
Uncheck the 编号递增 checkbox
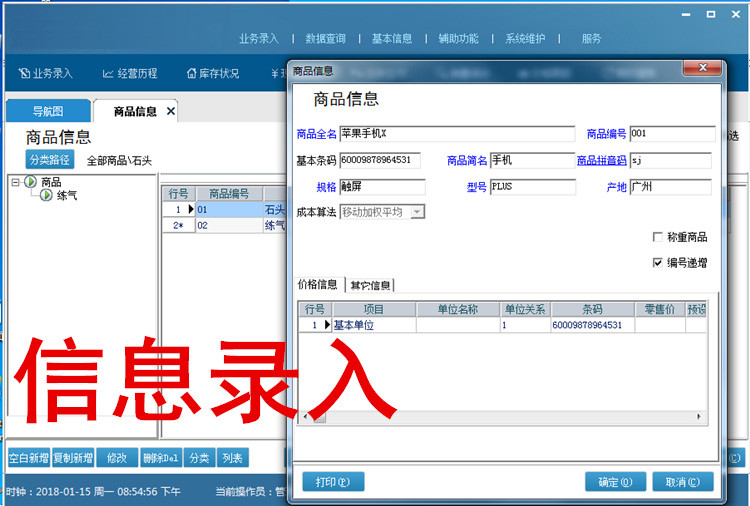[657, 262]
